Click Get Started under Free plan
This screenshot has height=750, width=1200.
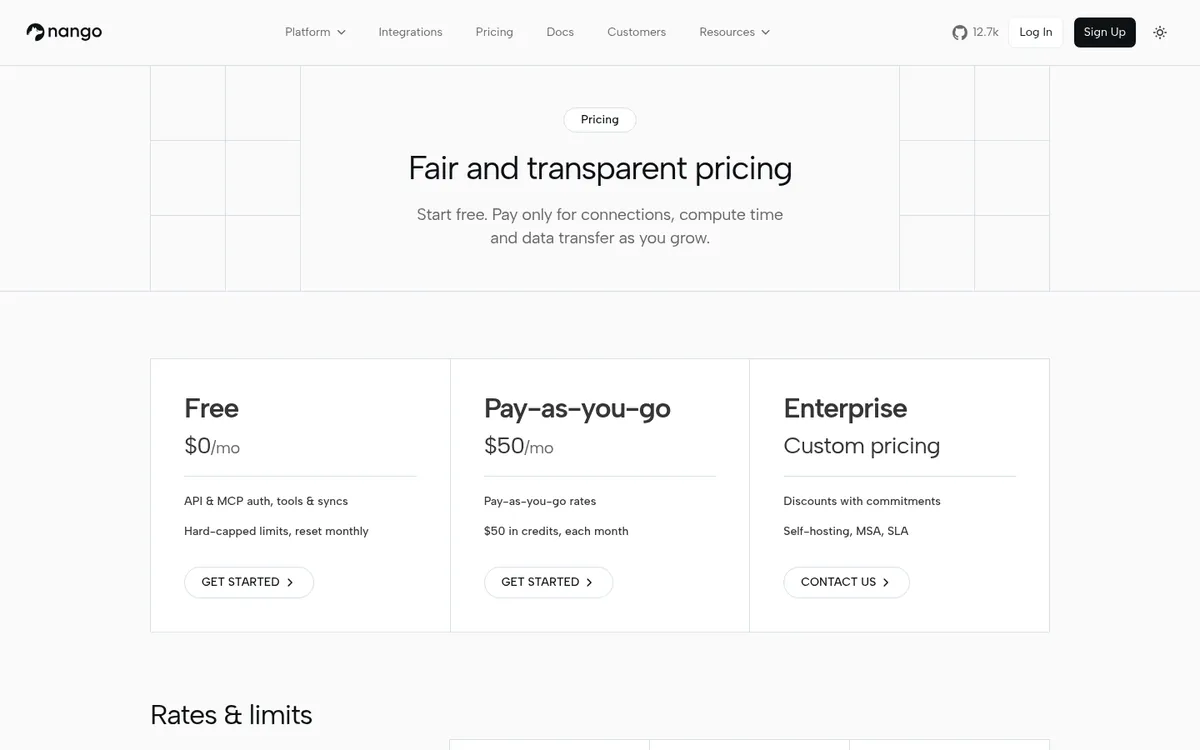249,582
